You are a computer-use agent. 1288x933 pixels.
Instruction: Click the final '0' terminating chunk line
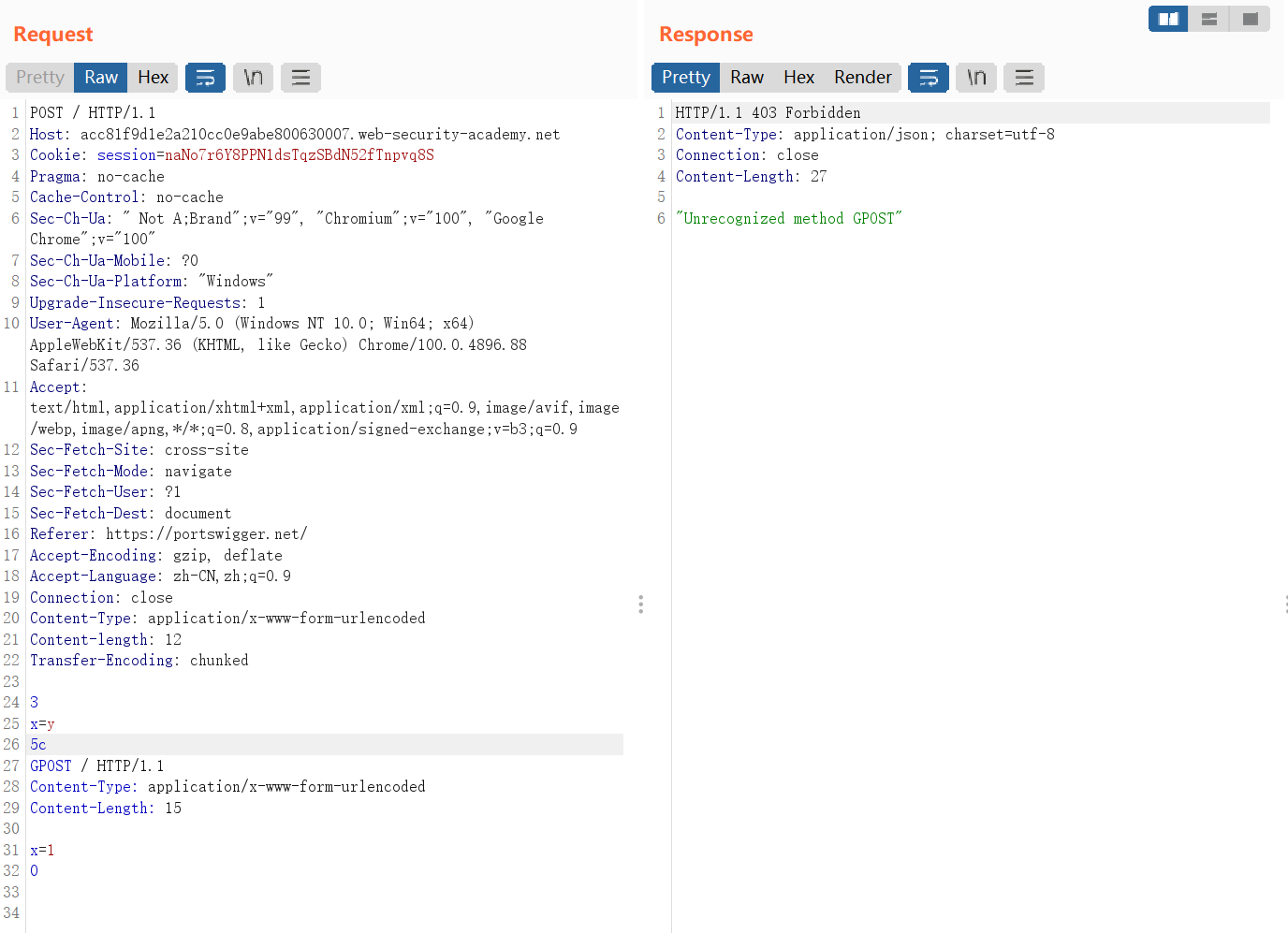pos(35,871)
